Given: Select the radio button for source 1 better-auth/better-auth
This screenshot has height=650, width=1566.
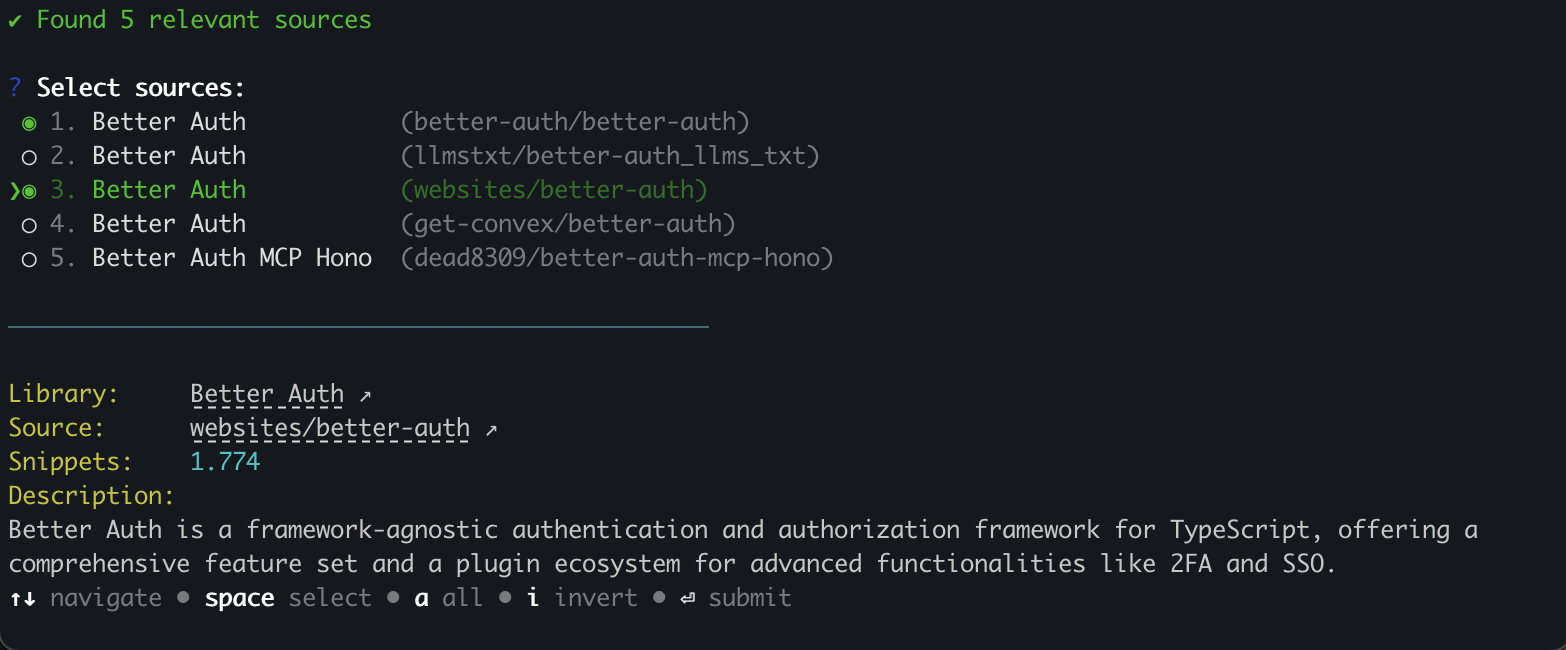Looking at the screenshot, I should 28,121.
